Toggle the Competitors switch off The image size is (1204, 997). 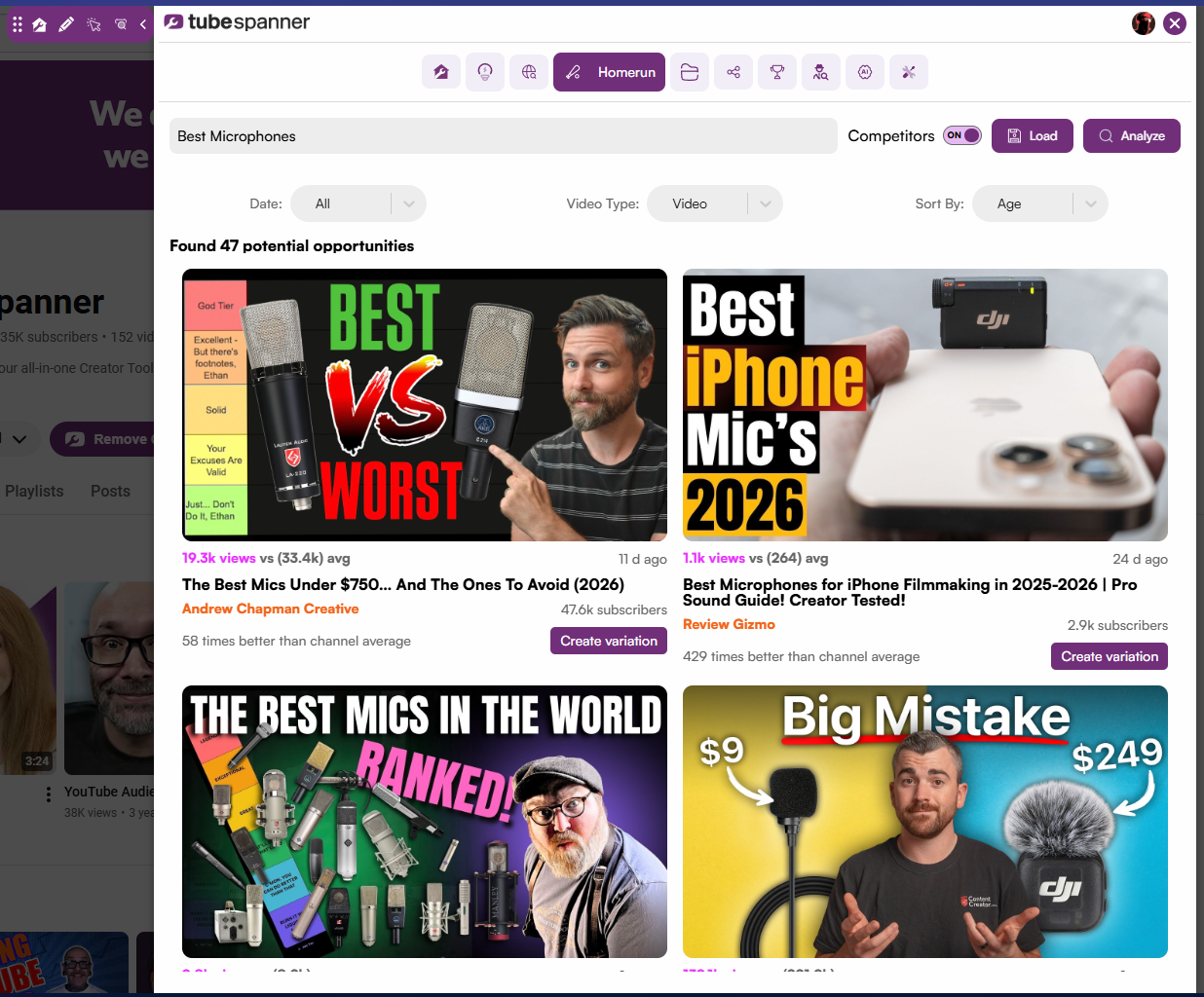click(962, 135)
